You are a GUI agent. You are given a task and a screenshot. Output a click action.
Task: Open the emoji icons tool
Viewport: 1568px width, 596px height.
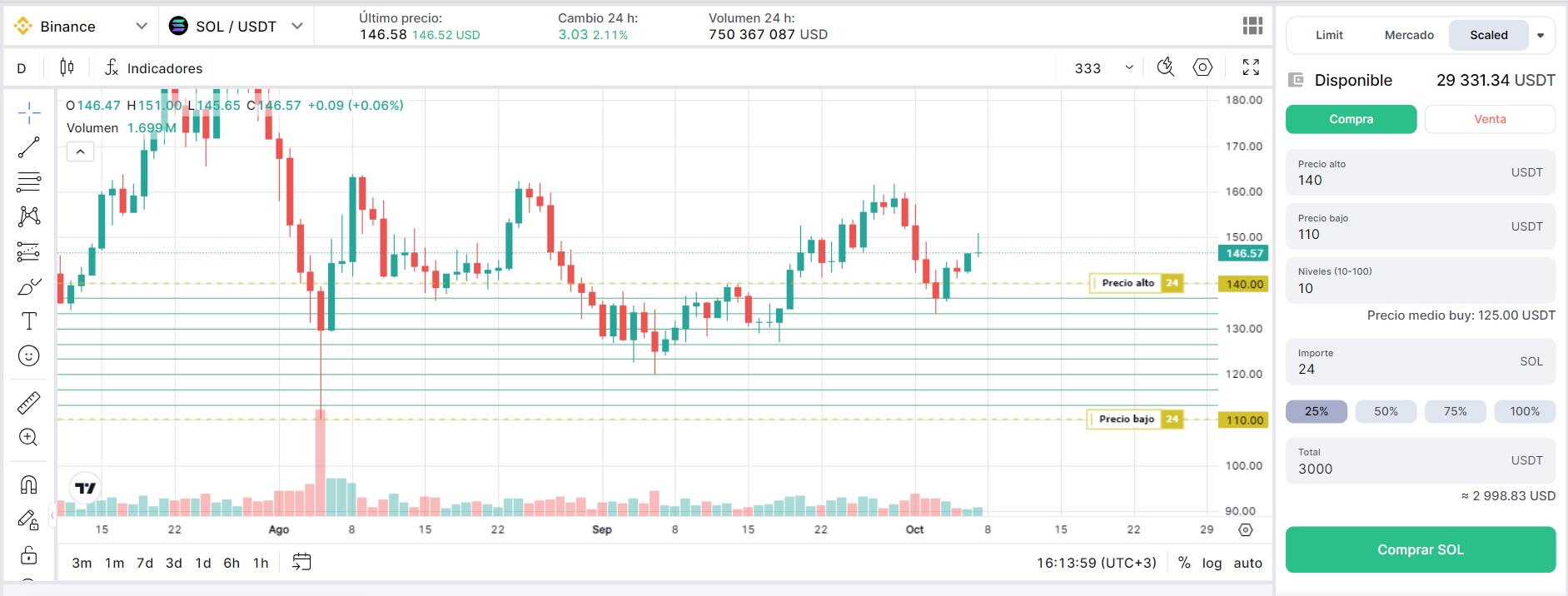(x=29, y=356)
